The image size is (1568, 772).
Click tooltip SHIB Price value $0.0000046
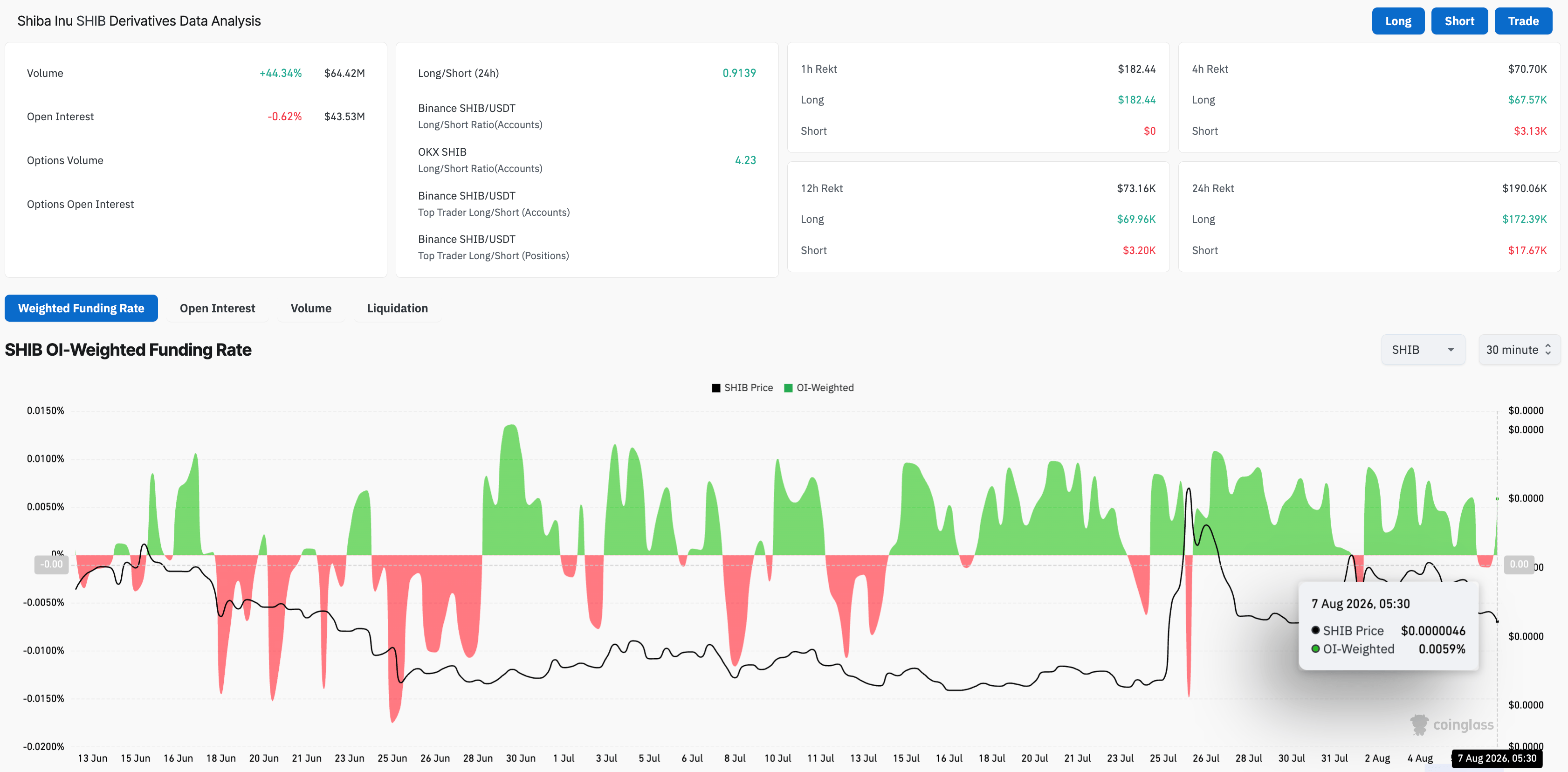pos(1433,631)
